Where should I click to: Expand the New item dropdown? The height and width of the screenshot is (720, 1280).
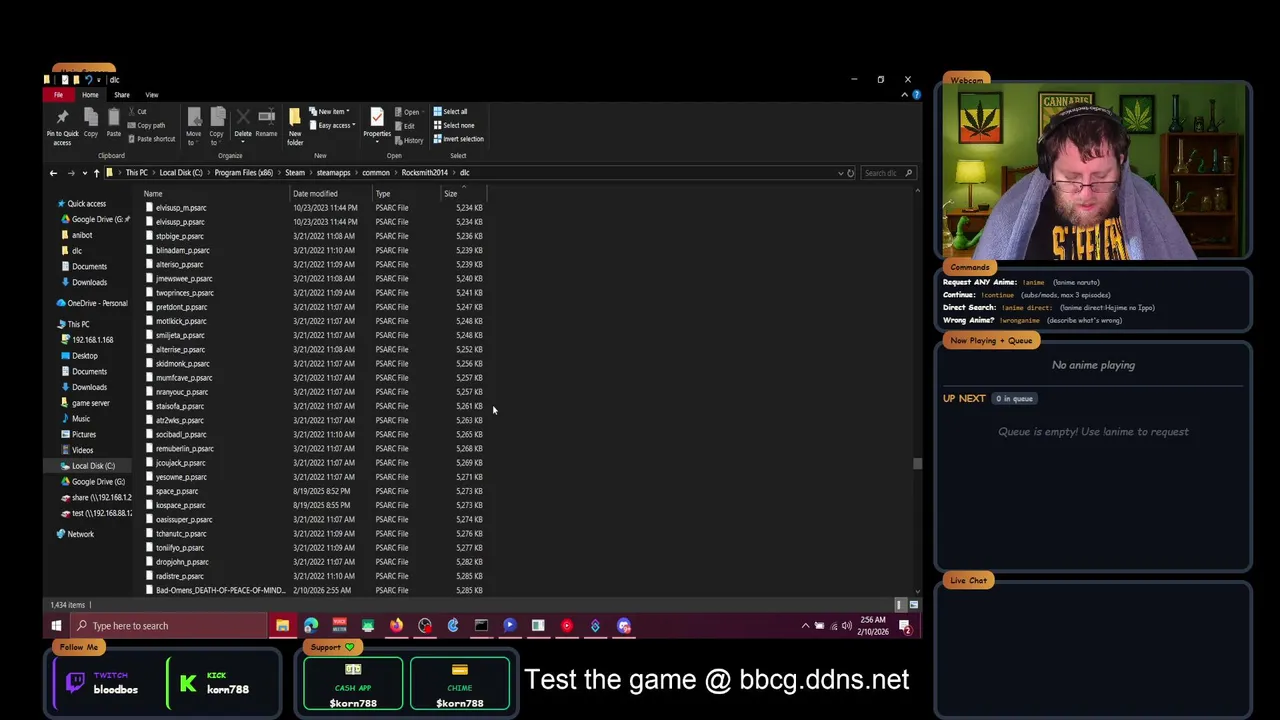pyautogui.click(x=348, y=112)
